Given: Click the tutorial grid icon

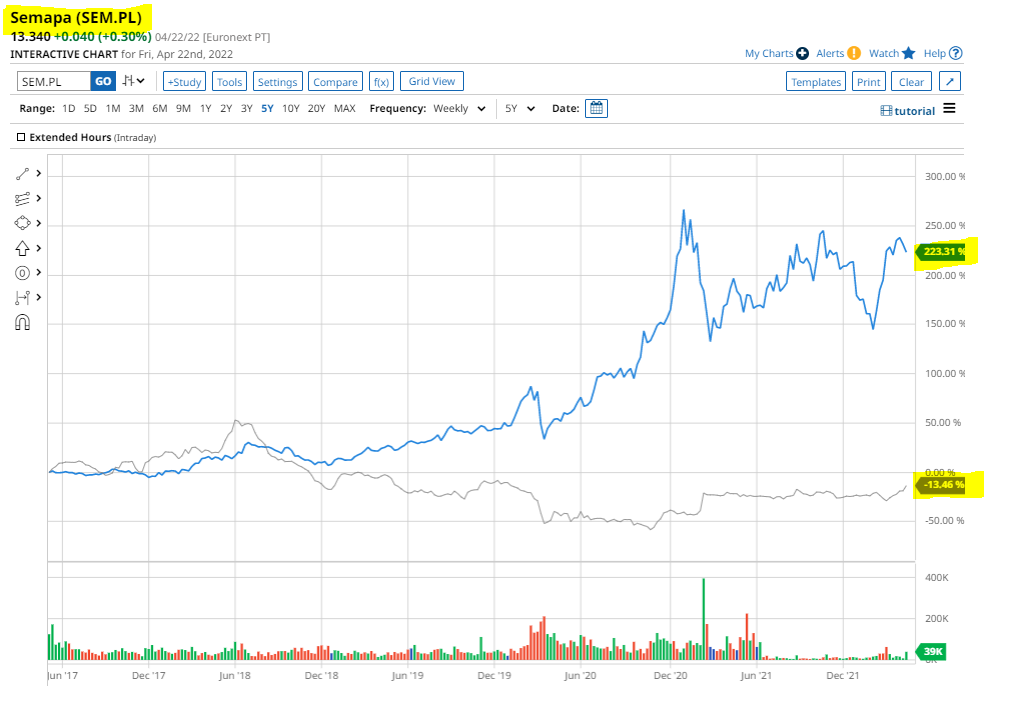Looking at the screenshot, I should coord(886,111).
